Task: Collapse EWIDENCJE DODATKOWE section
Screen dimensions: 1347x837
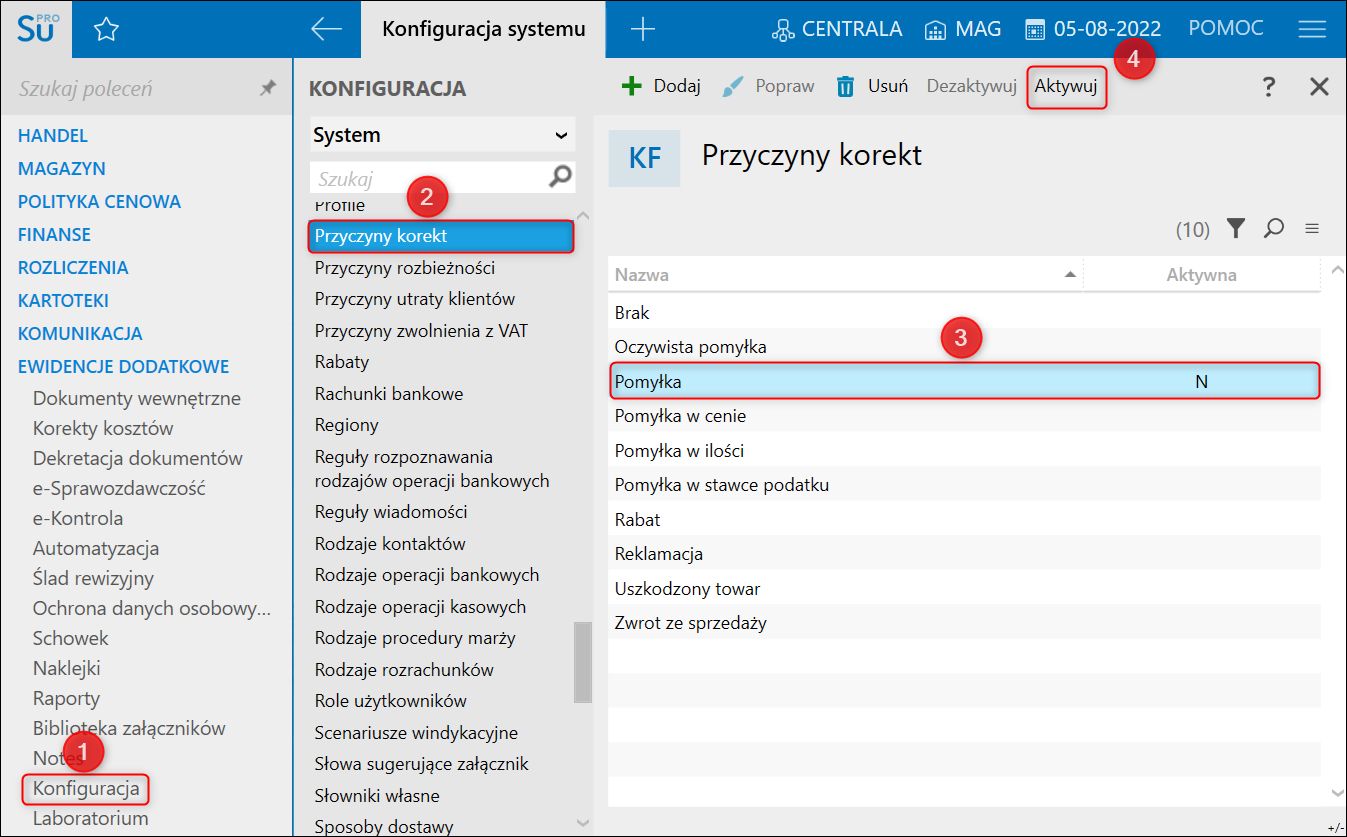Action: coord(123,366)
